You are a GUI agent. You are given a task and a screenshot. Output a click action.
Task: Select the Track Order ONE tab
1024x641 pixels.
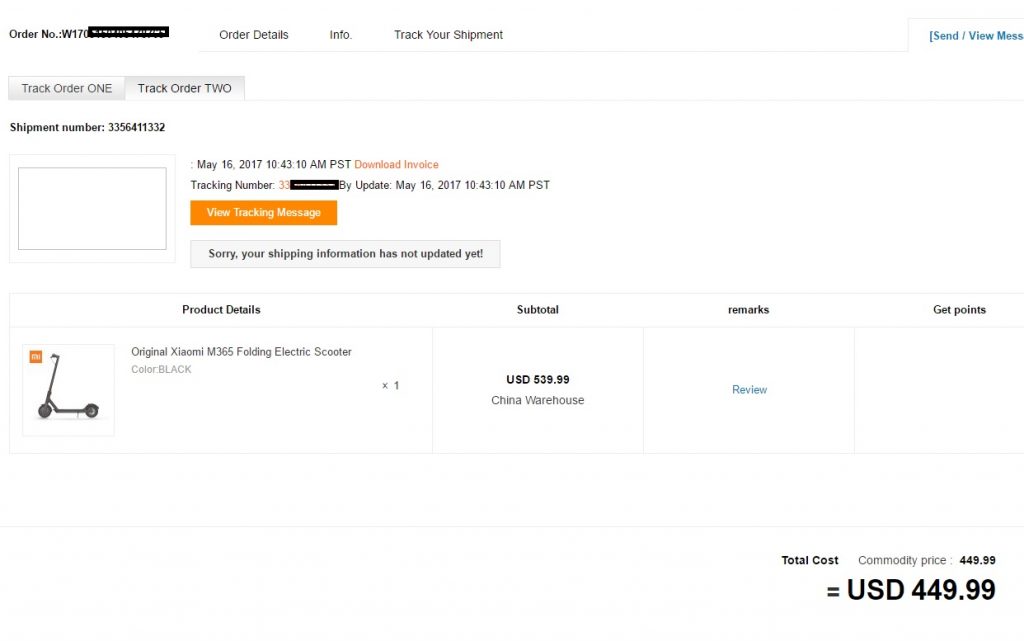tap(67, 88)
